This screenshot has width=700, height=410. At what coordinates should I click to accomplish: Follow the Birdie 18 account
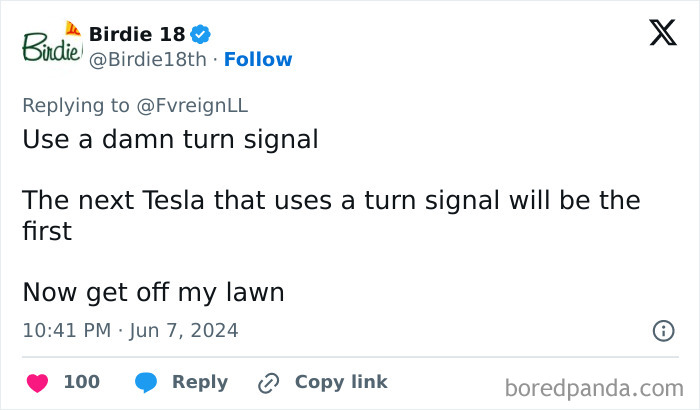coord(258,60)
